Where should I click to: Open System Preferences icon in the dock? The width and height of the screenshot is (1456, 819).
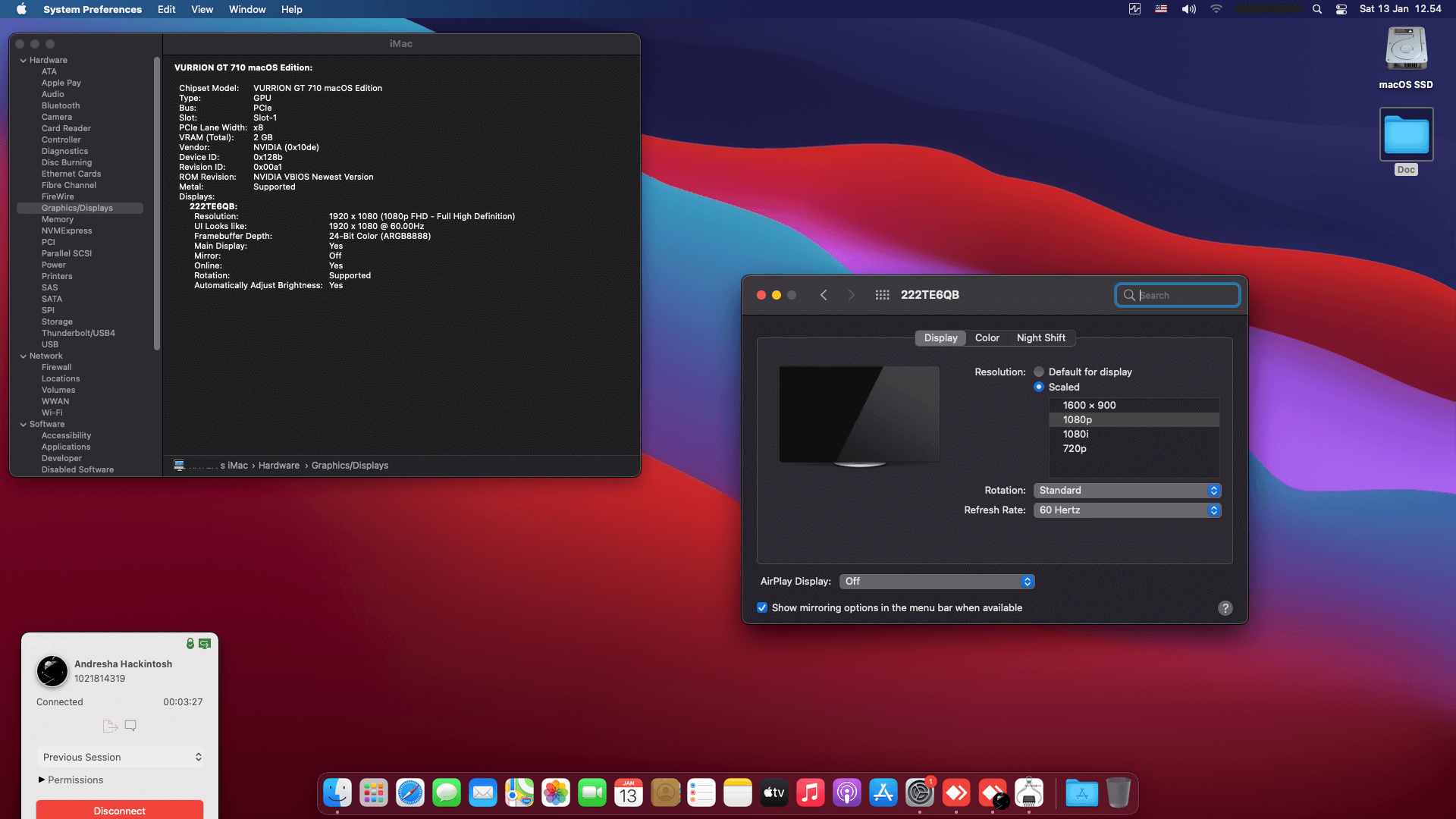[x=920, y=793]
